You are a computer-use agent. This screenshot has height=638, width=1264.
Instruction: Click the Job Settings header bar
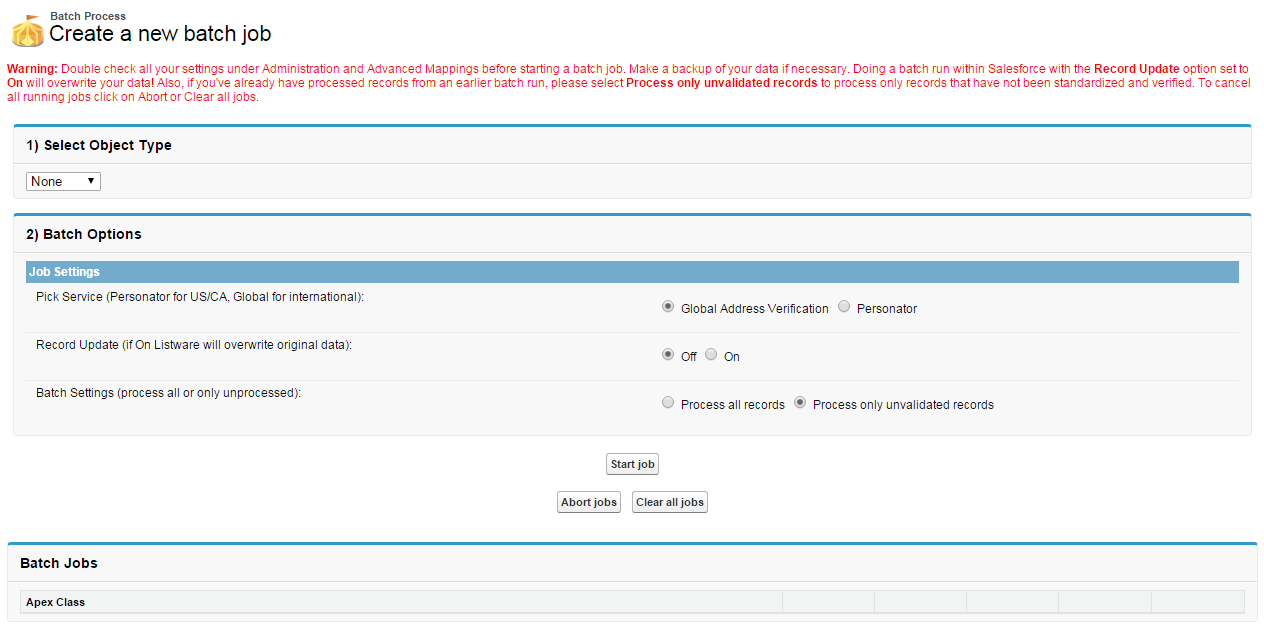[632, 272]
